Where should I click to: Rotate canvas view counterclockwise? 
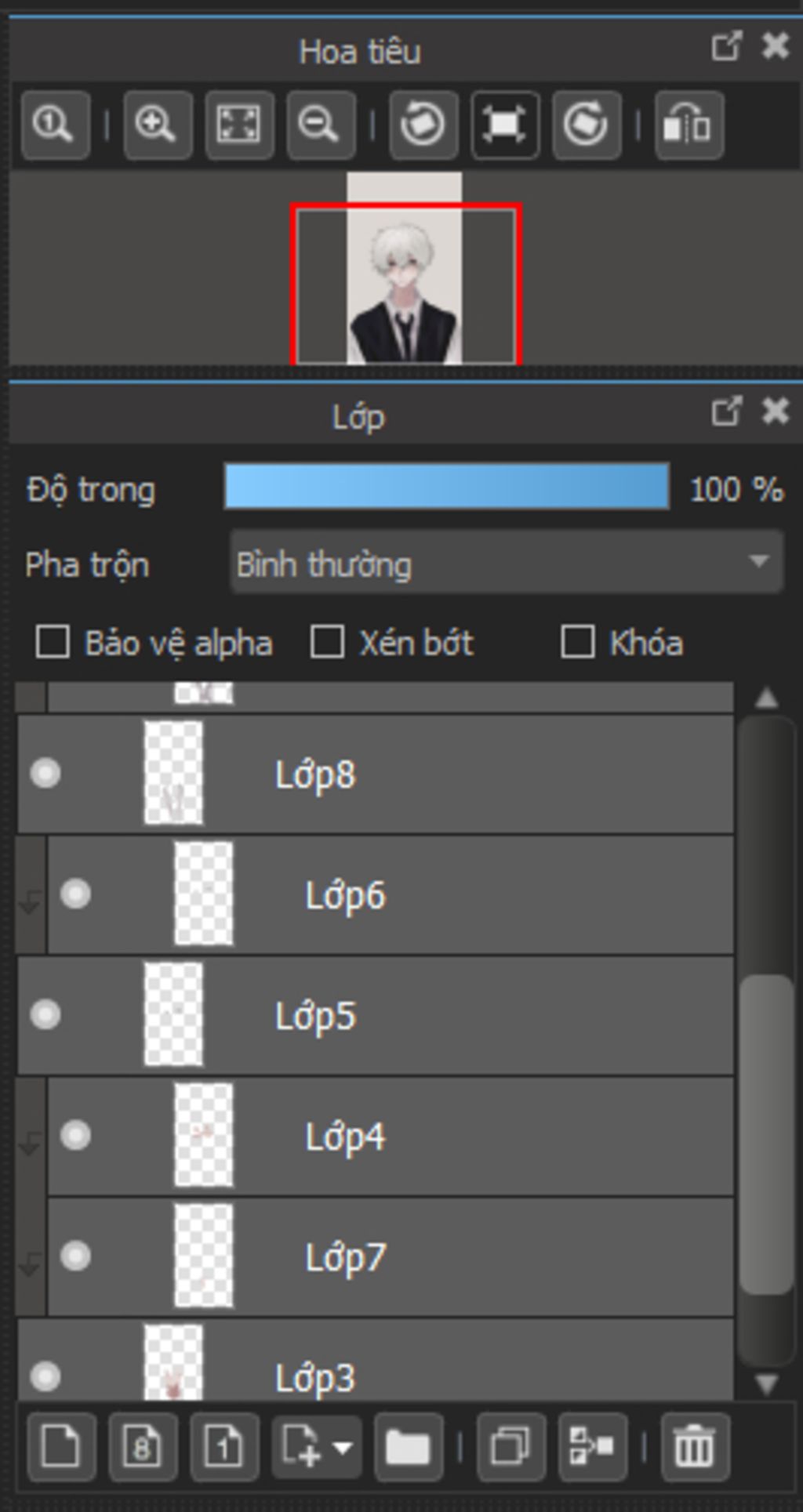[x=423, y=125]
